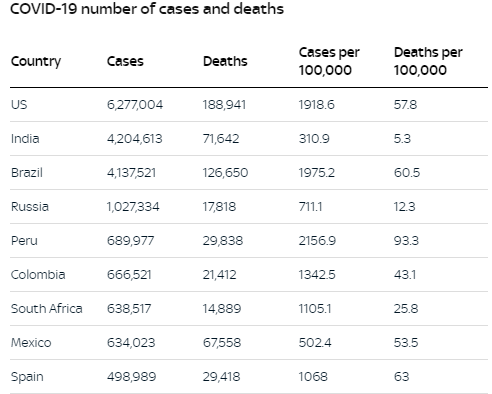Click the US cases value 6,277,004
The image size is (492, 394).
(135, 105)
